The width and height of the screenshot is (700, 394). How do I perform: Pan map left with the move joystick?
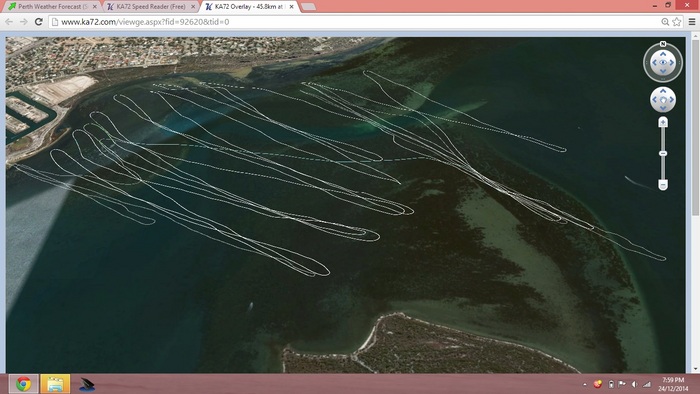pyautogui.click(x=654, y=100)
